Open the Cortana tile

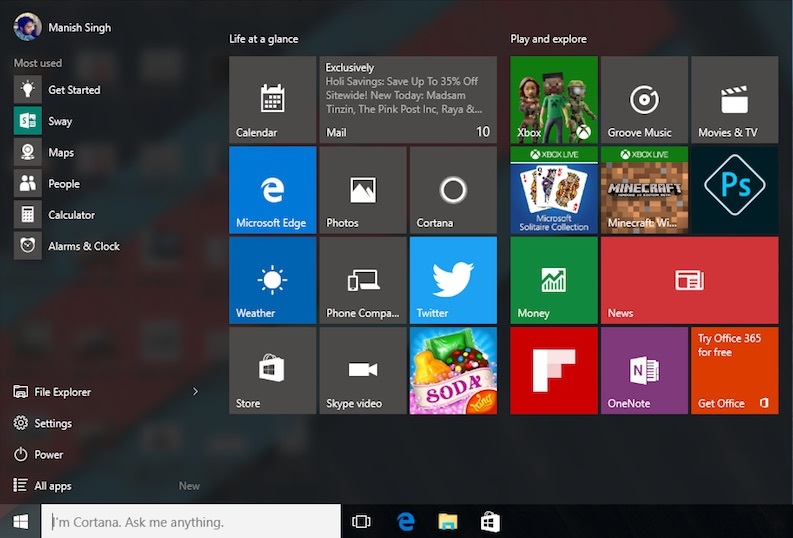[x=453, y=190]
